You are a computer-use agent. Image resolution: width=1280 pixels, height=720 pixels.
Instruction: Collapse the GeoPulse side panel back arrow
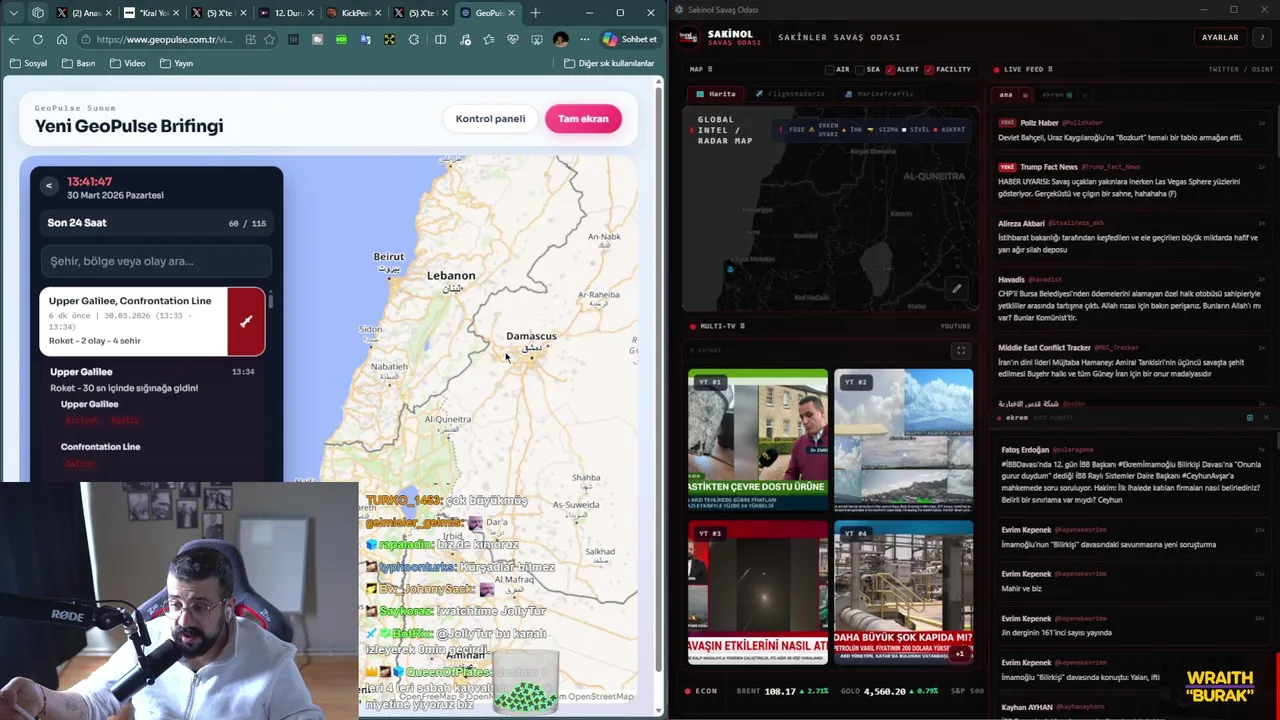tap(49, 186)
